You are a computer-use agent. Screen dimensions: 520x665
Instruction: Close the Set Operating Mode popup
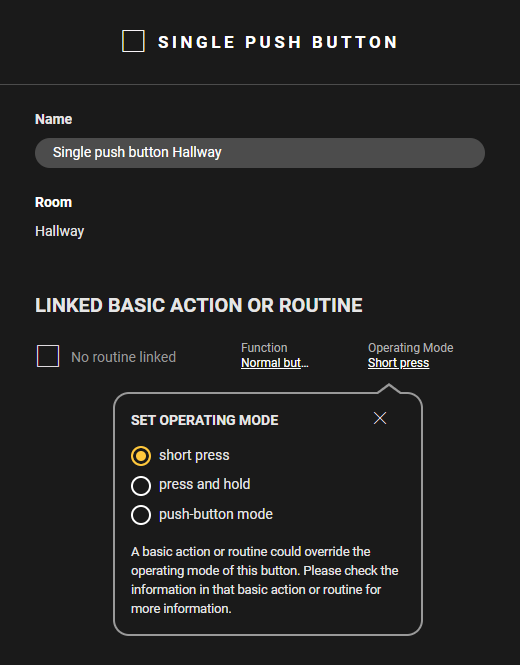coord(380,418)
